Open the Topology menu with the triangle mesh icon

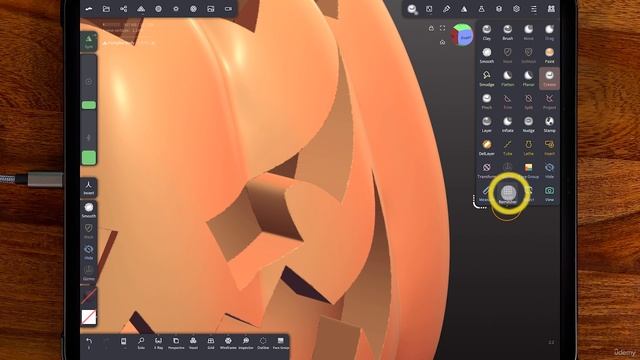141,9
